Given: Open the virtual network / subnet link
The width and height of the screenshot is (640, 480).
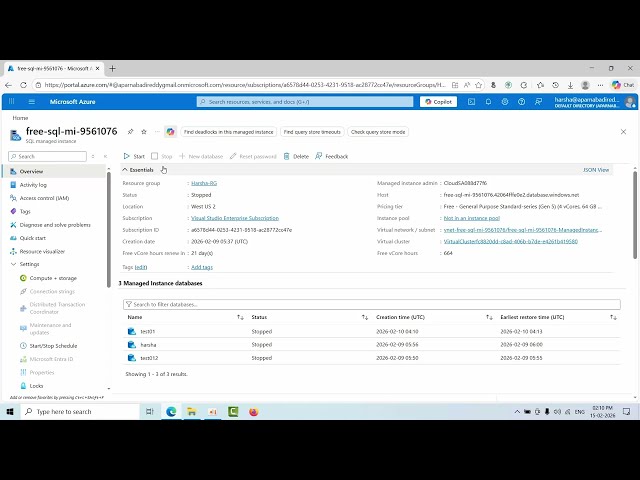Looking at the screenshot, I should click(x=522, y=230).
